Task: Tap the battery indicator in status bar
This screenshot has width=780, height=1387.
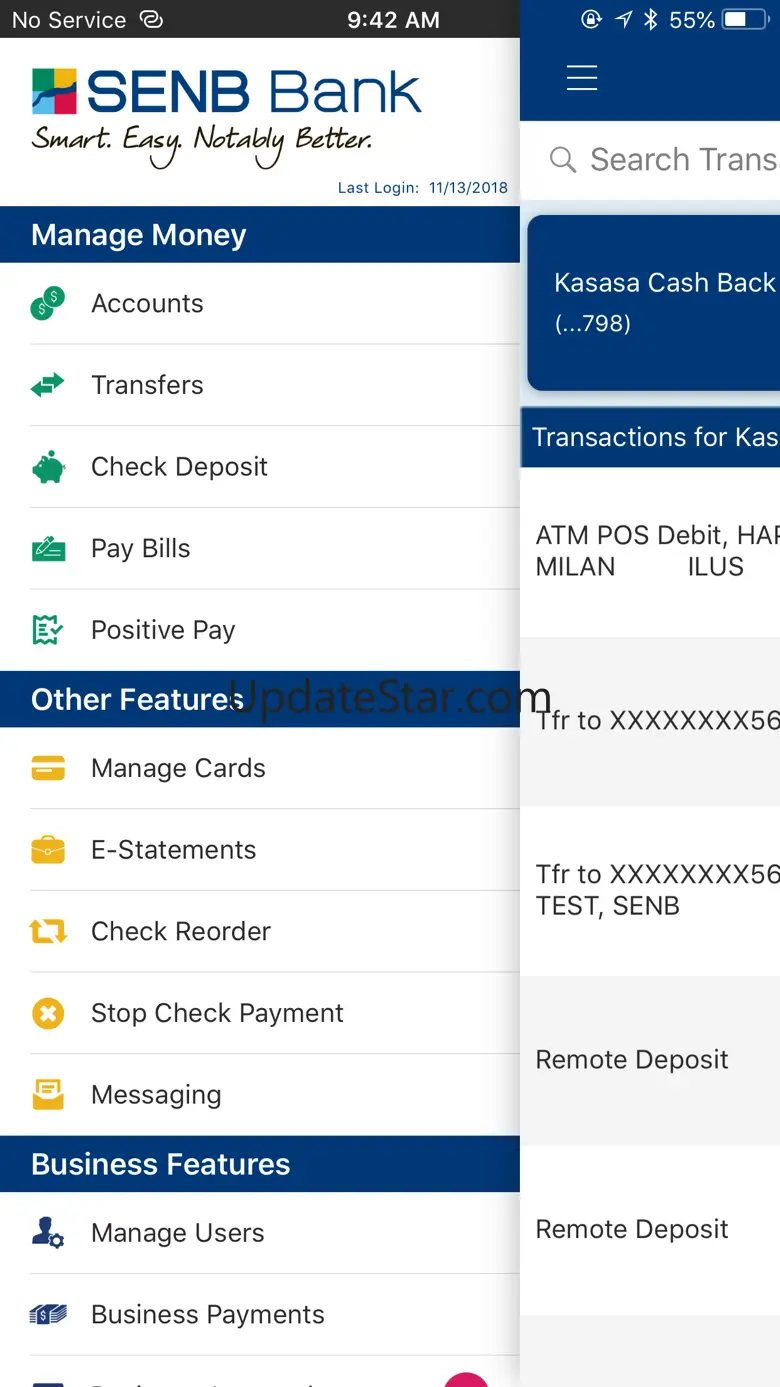Action: 745,19
